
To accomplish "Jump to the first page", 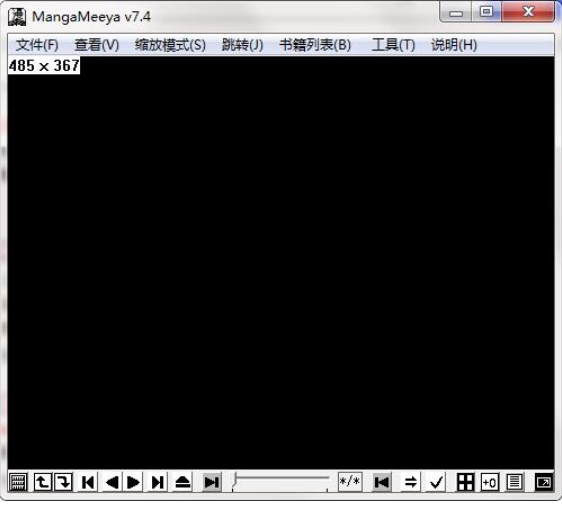I will (88, 482).
